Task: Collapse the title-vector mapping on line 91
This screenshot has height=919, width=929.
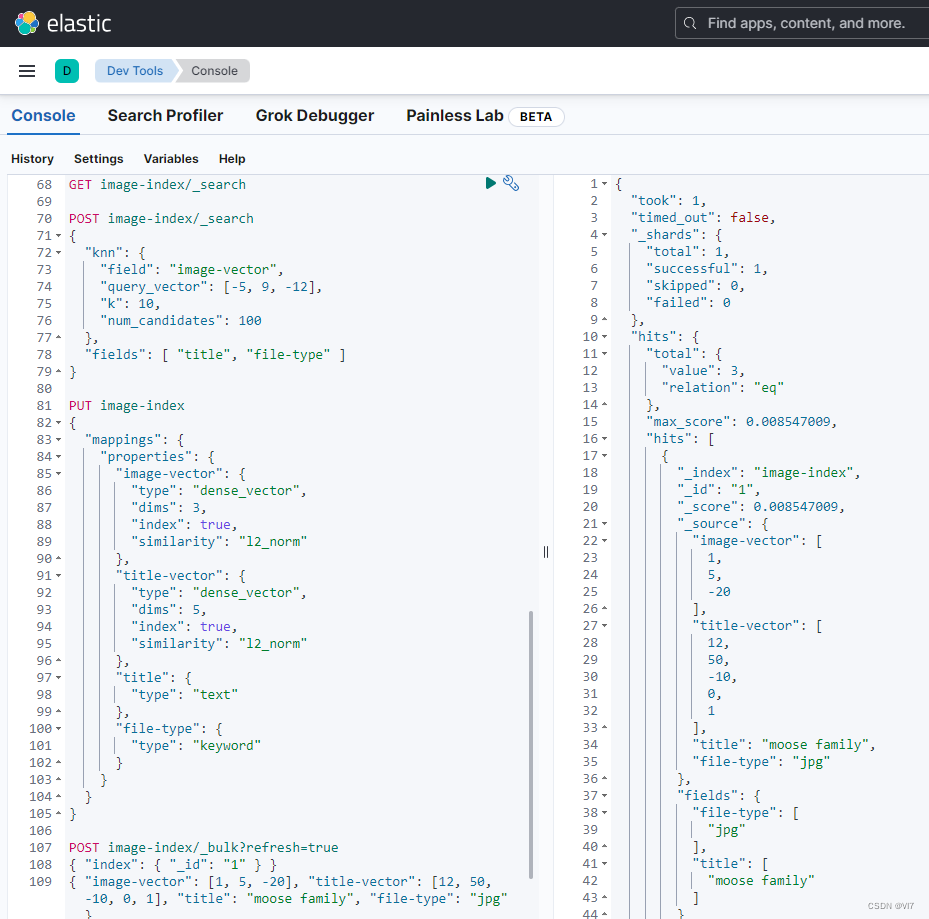Action: pyautogui.click(x=60, y=575)
